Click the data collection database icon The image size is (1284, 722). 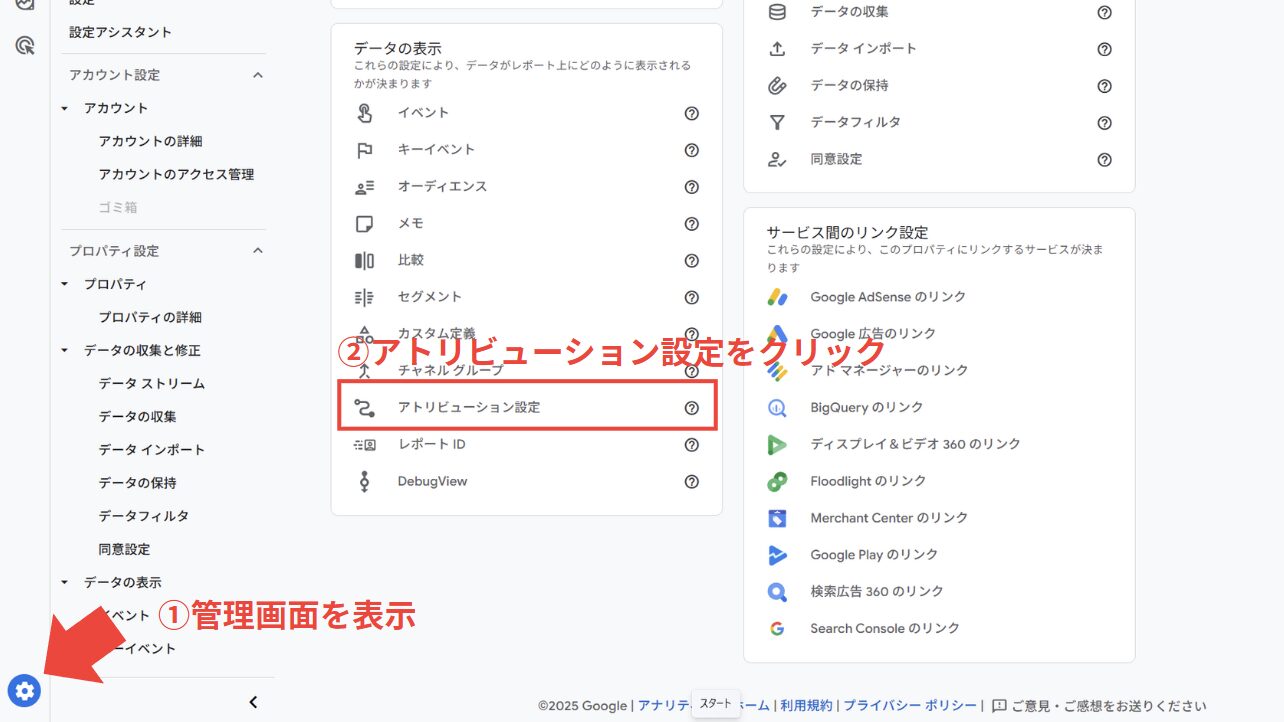tap(777, 12)
